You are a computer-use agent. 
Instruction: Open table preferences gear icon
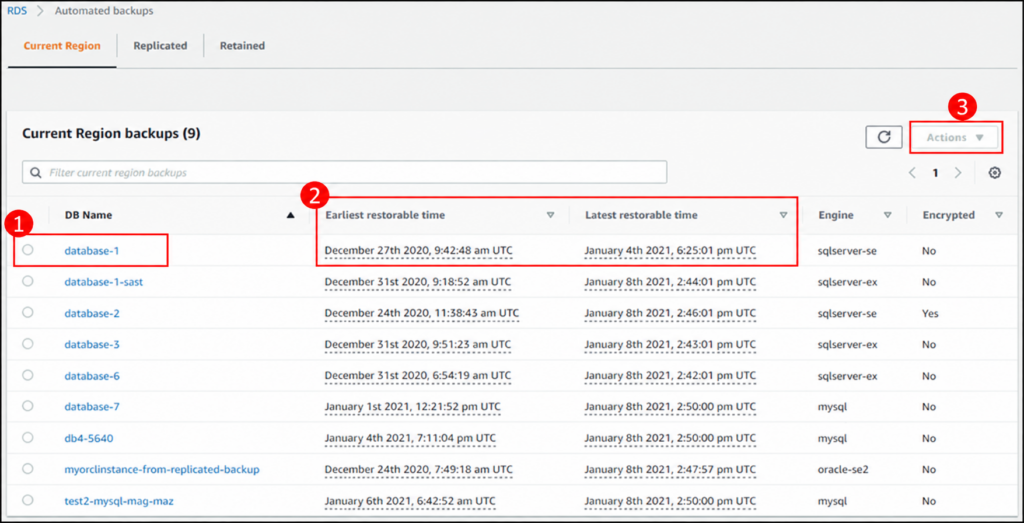[995, 173]
